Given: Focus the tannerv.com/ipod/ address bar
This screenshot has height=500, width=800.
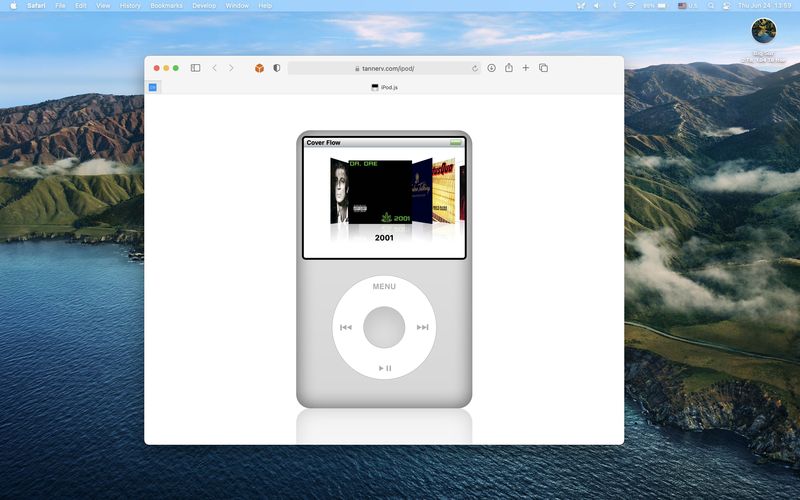Looking at the screenshot, I should pyautogui.click(x=384, y=68).
